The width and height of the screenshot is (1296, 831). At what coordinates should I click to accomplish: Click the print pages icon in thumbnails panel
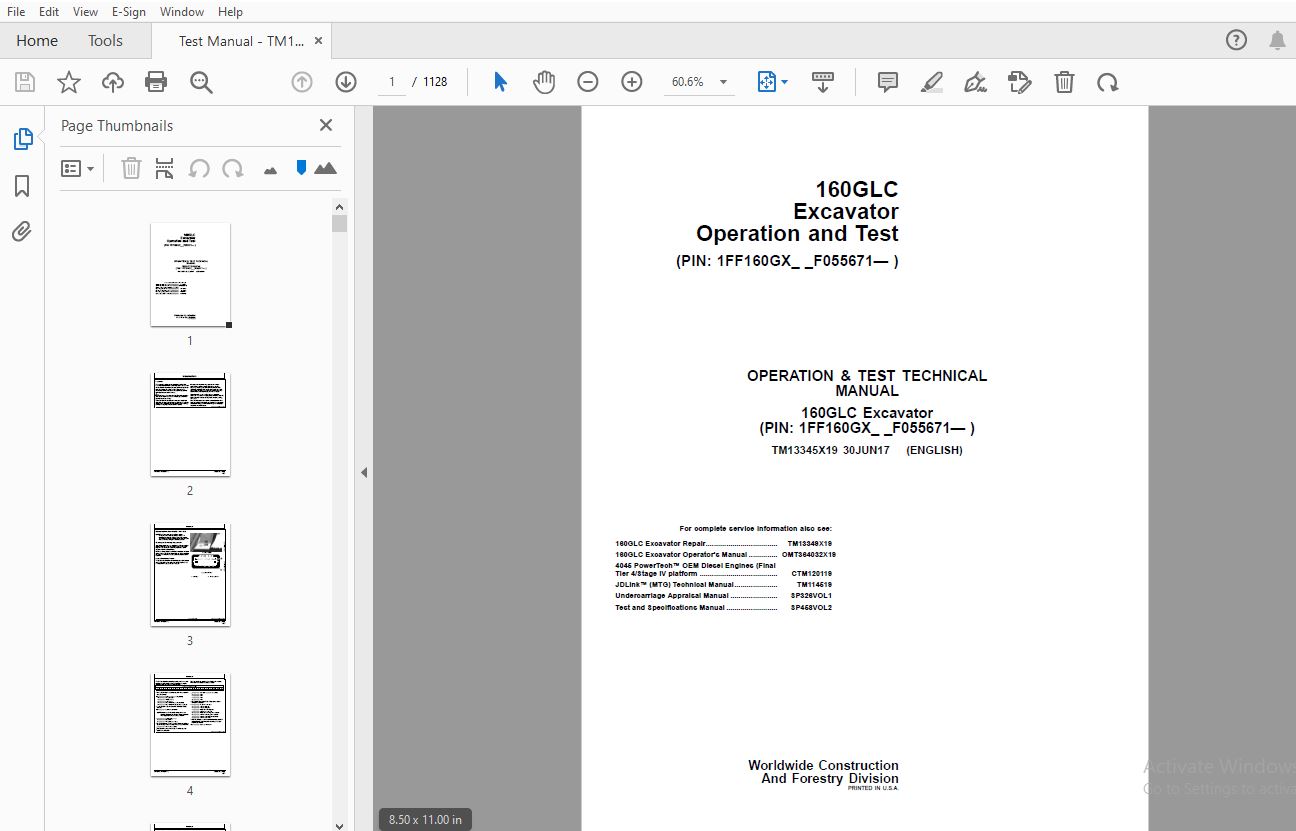[165, 168]
